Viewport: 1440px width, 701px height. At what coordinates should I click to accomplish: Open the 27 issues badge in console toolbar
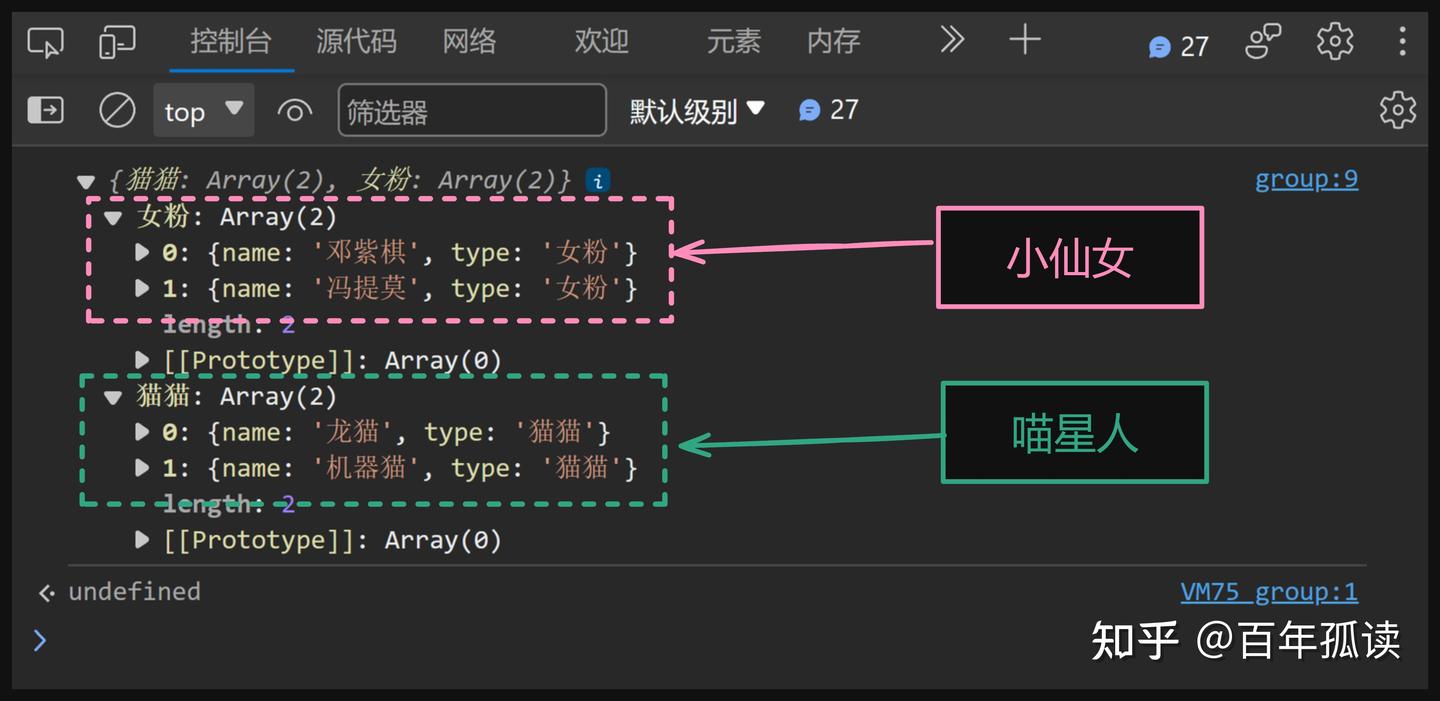(829, 110)
